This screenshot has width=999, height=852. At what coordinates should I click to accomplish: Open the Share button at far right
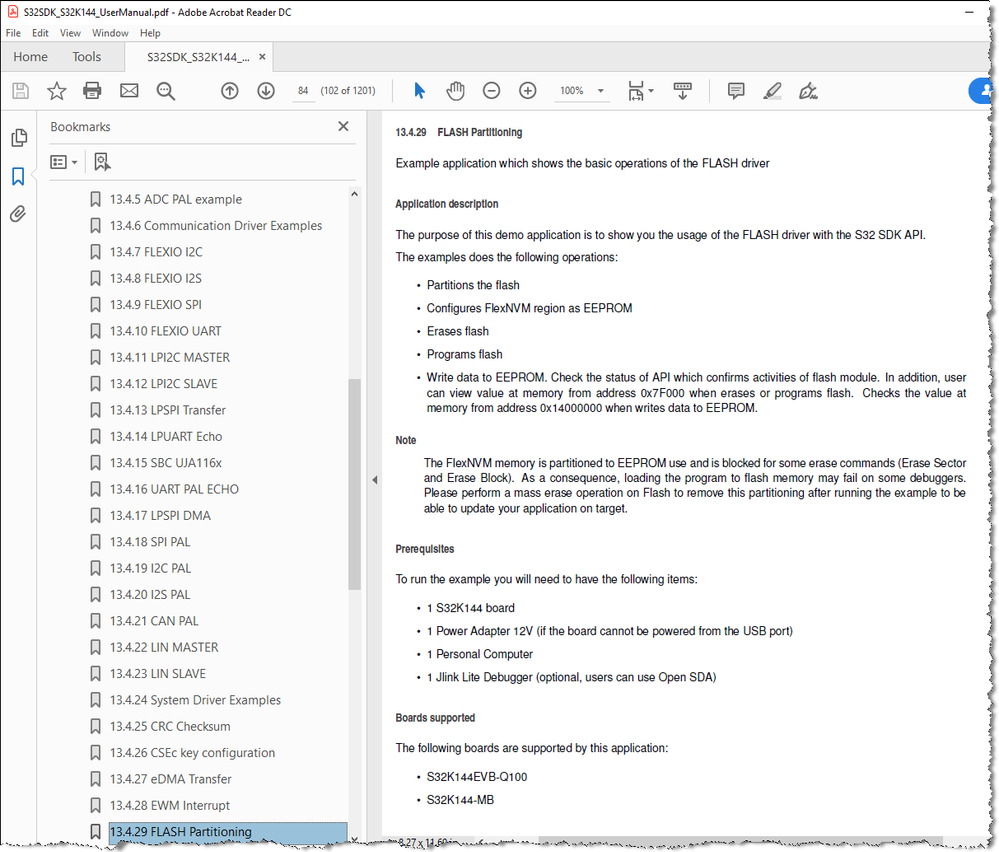[982, 90]
